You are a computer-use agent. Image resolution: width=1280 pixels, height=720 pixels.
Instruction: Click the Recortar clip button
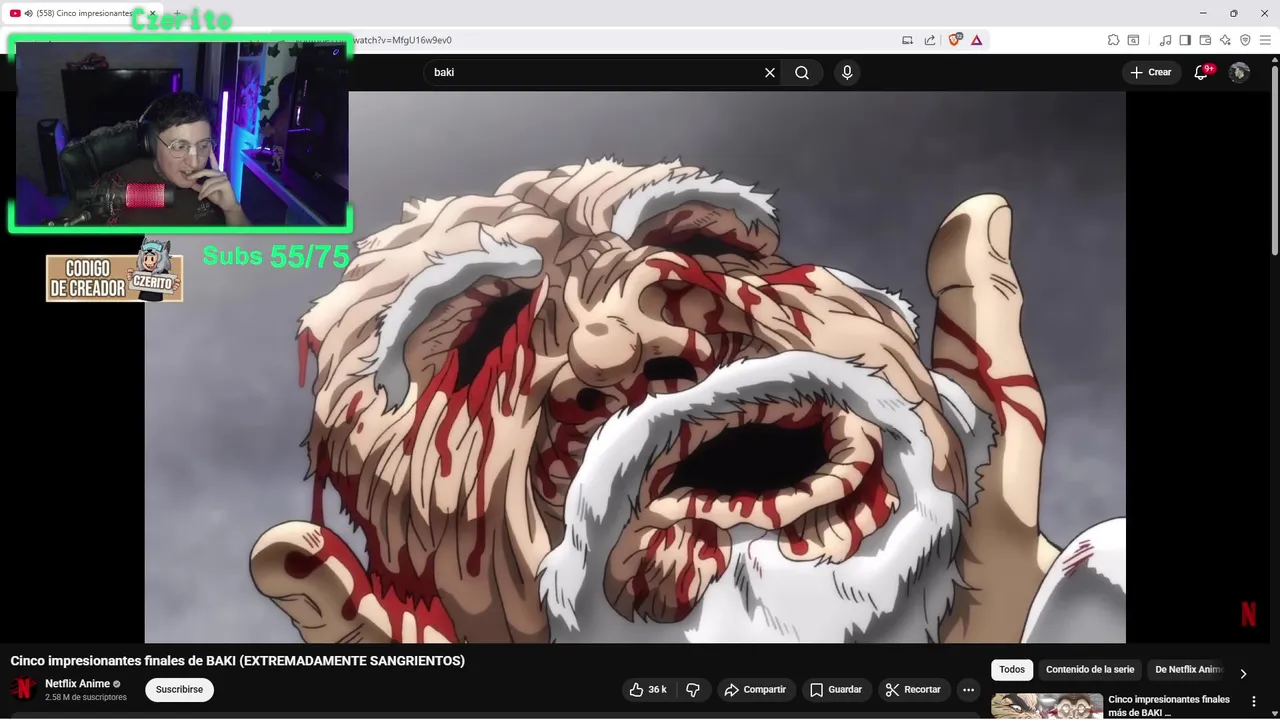[913, 689]
